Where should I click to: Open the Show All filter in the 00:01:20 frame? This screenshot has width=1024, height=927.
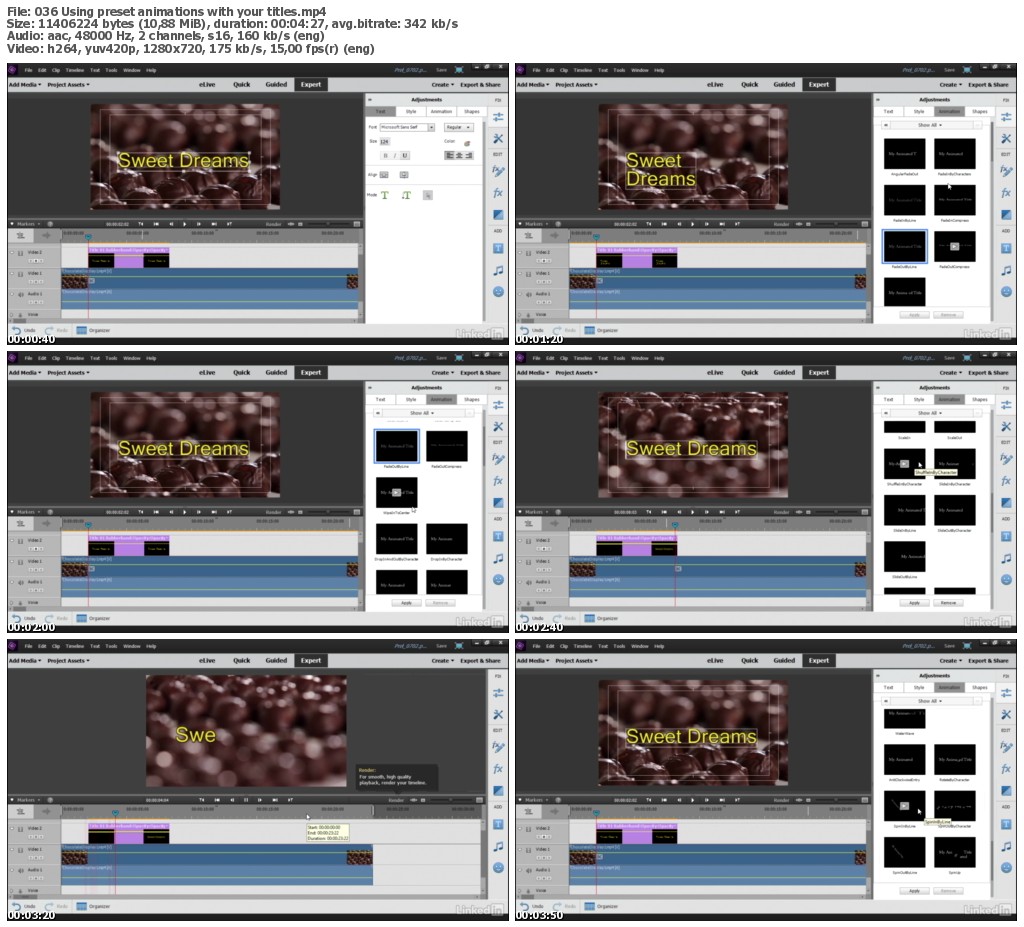pos(931,125)
